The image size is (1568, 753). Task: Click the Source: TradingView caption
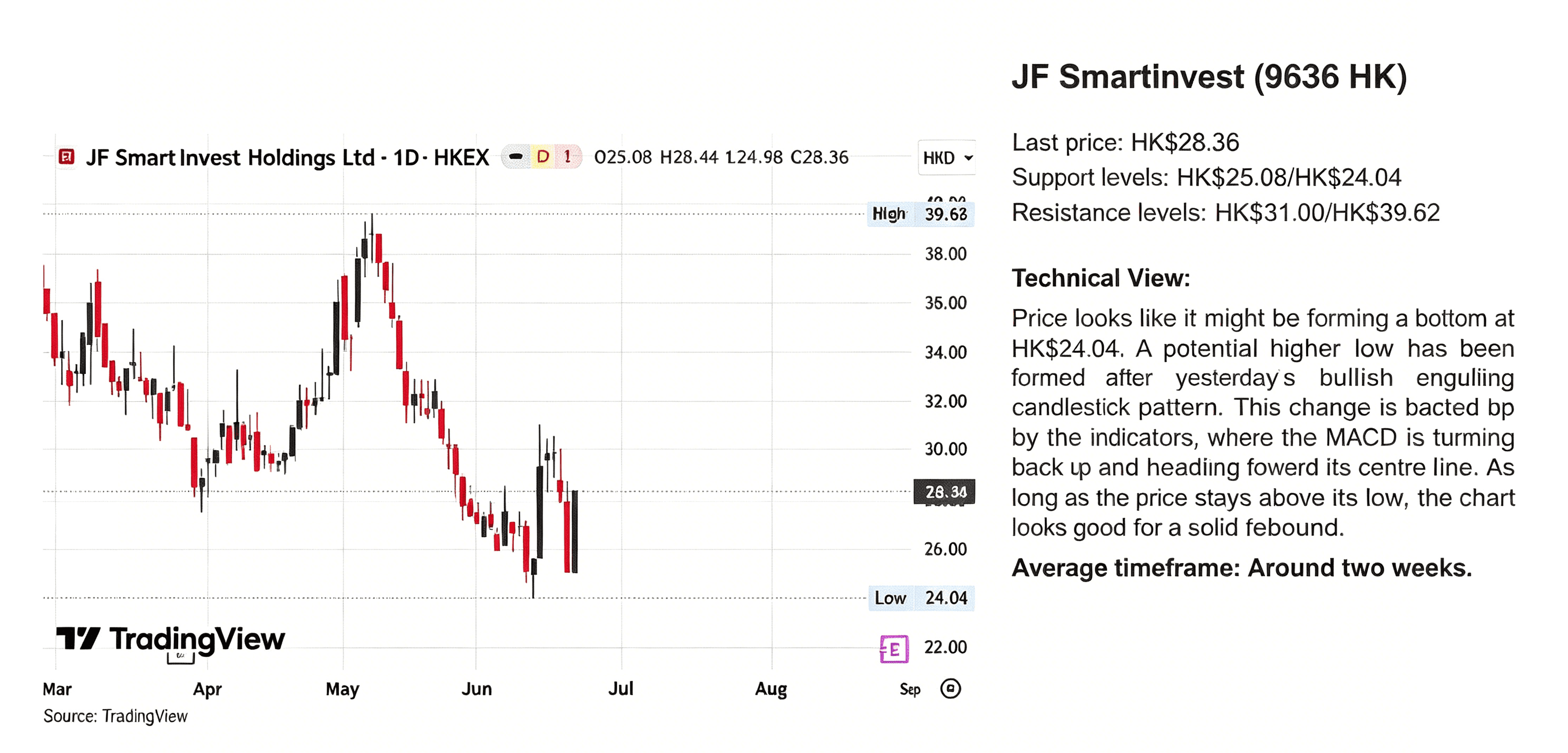(115, 716)
